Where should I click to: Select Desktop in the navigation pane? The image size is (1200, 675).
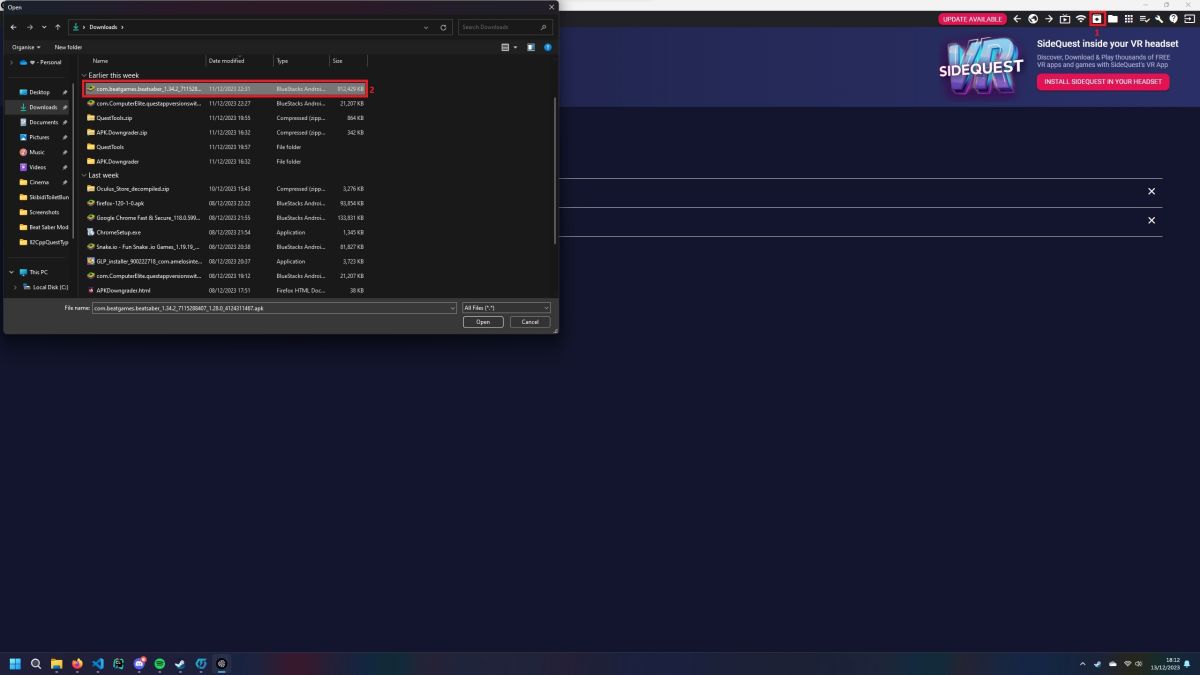(39, 92)
